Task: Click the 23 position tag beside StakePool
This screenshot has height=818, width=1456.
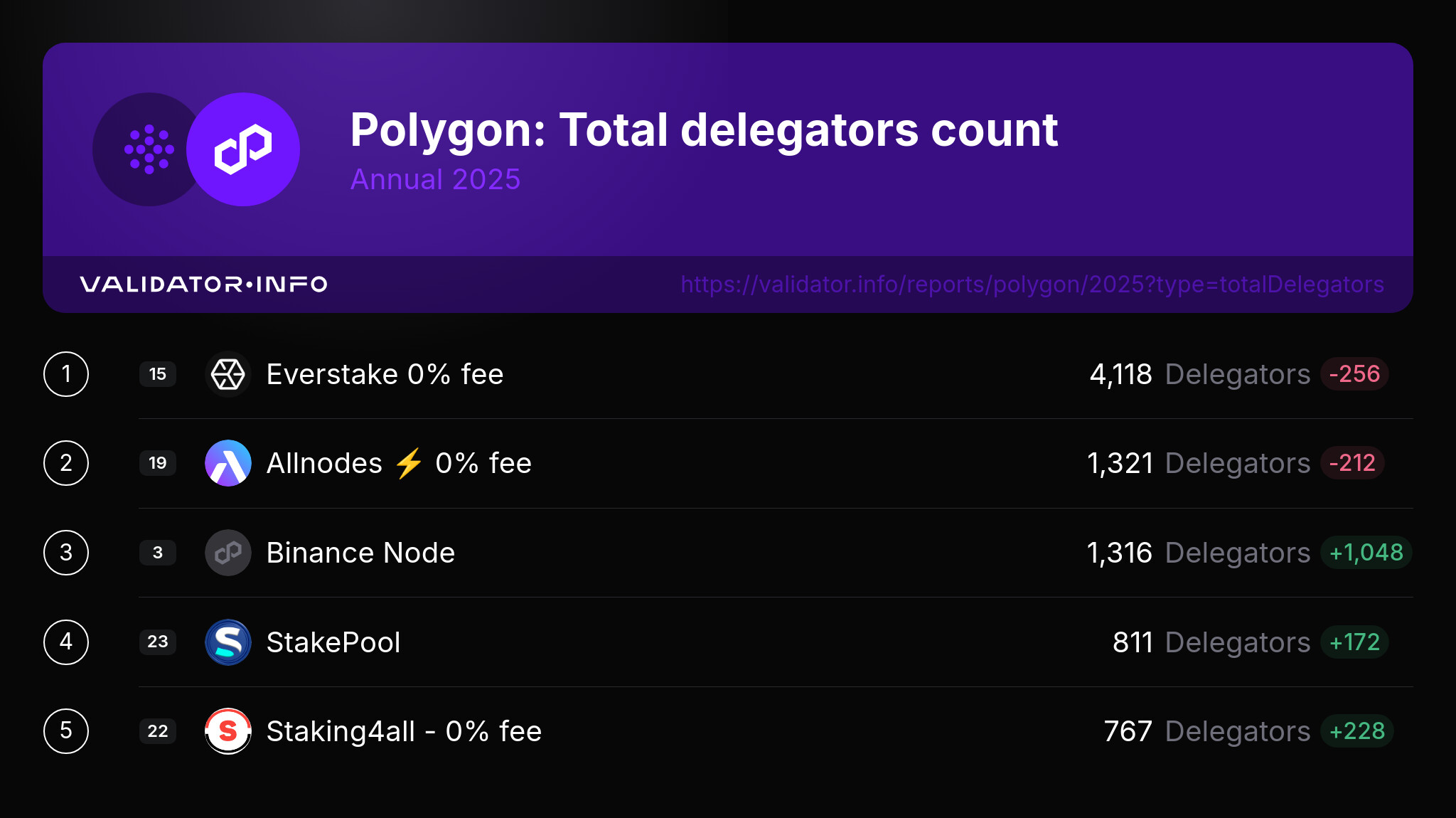Action: tap(158, 642)
